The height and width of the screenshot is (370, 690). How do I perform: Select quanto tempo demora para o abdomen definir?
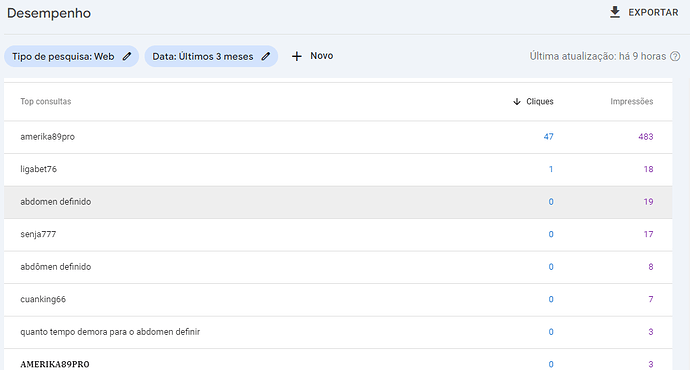pyautogui.click(x=110, y=332)
